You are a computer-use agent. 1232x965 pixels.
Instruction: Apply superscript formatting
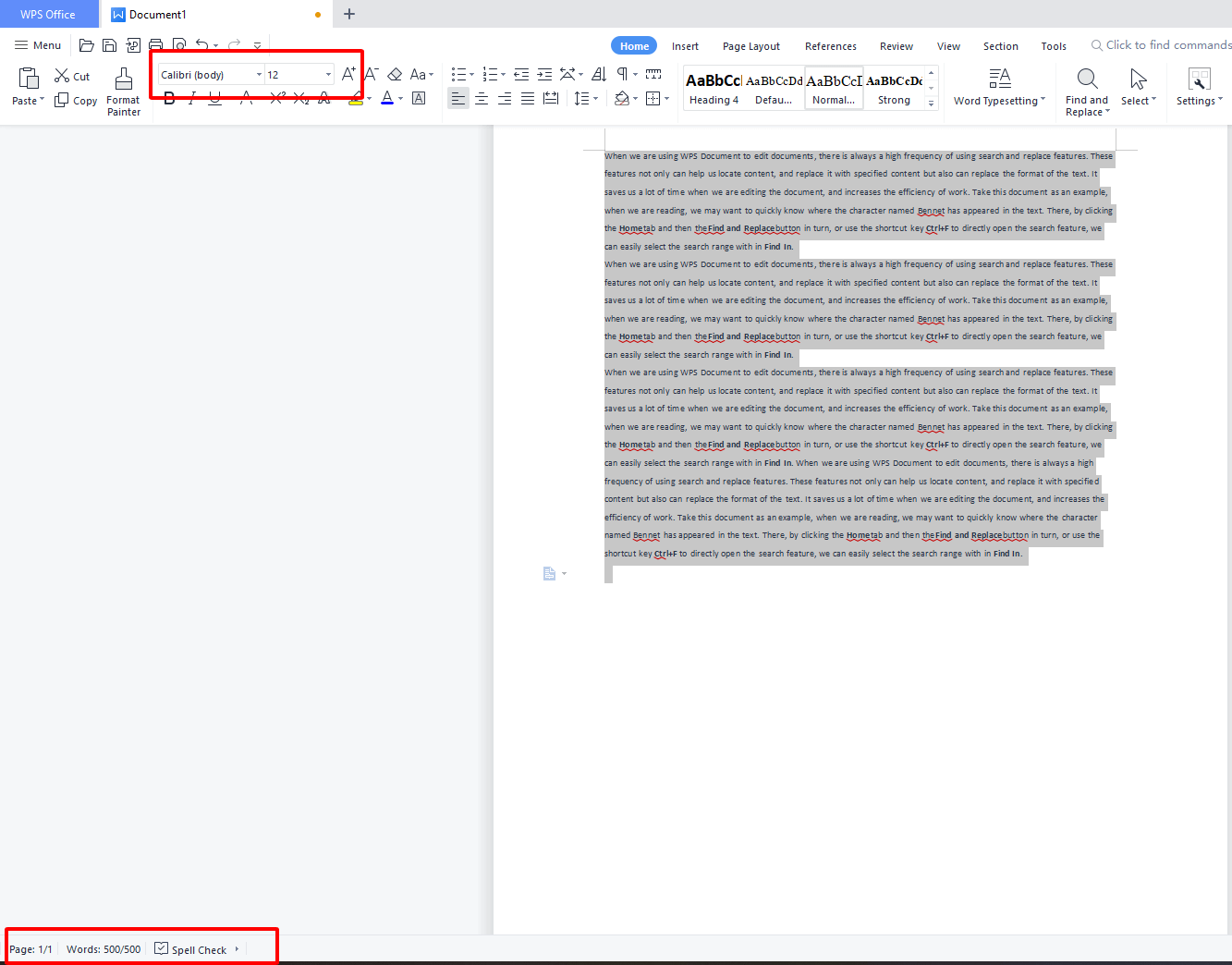(275, 98)
